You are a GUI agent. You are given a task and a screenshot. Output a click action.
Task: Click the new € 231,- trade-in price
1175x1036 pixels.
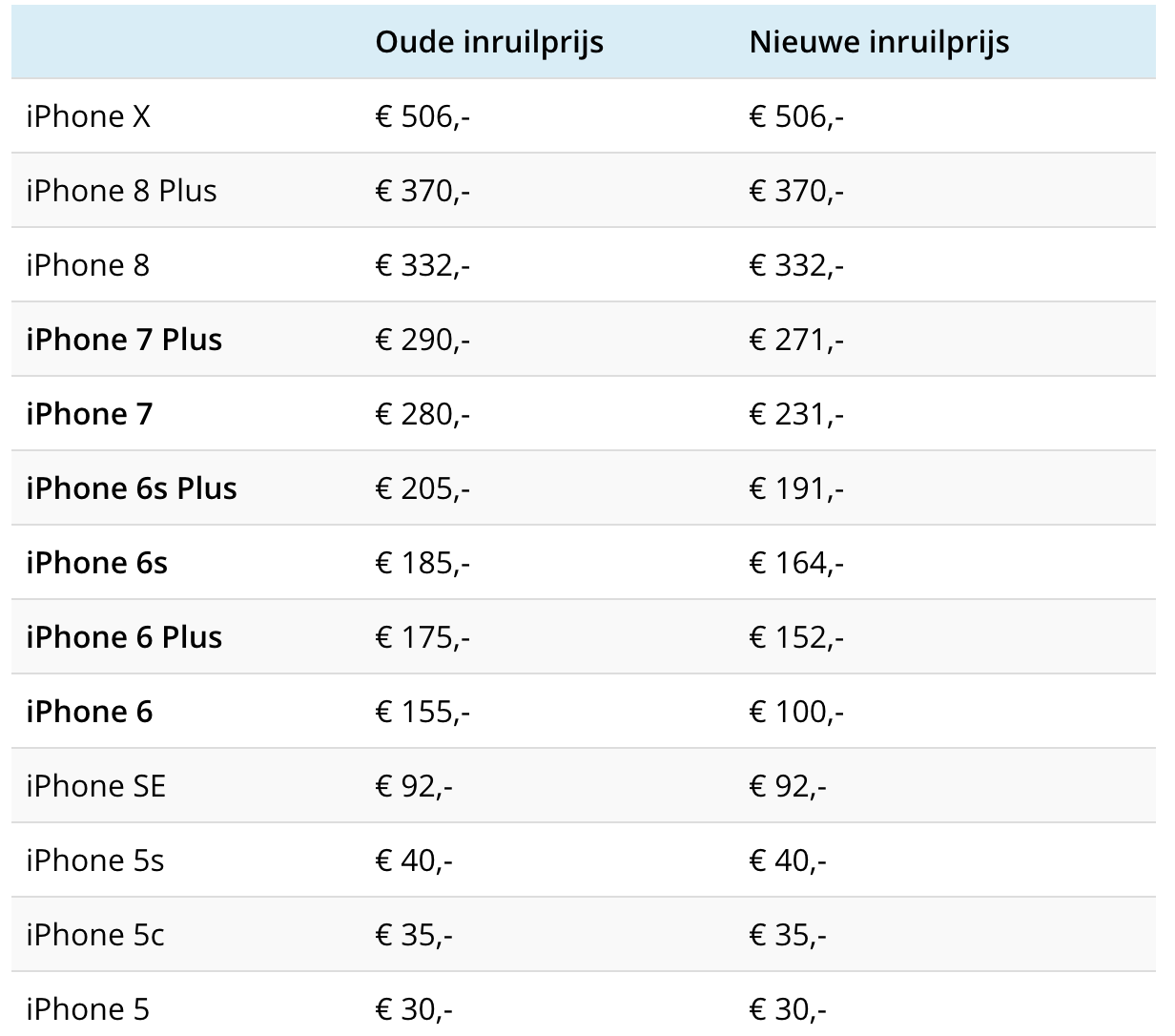(796, 414)
